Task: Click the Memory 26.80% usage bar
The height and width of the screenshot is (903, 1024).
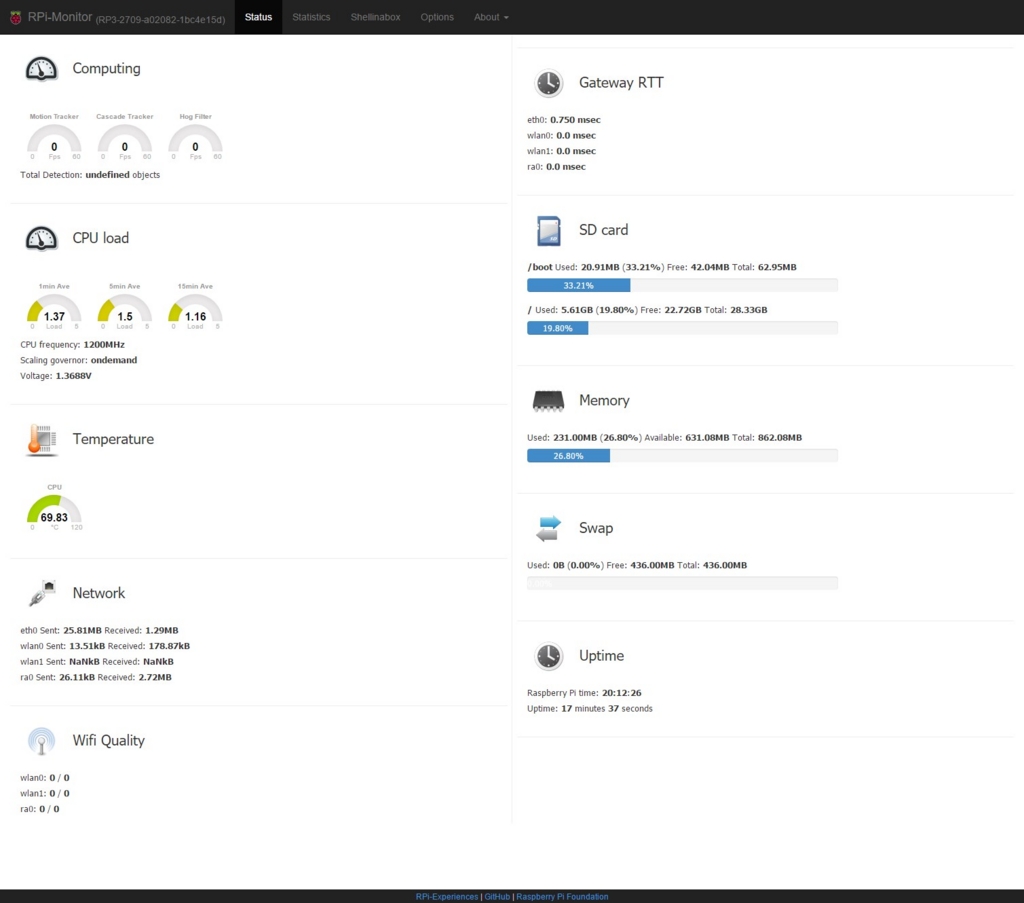Action: pos(682,456)
